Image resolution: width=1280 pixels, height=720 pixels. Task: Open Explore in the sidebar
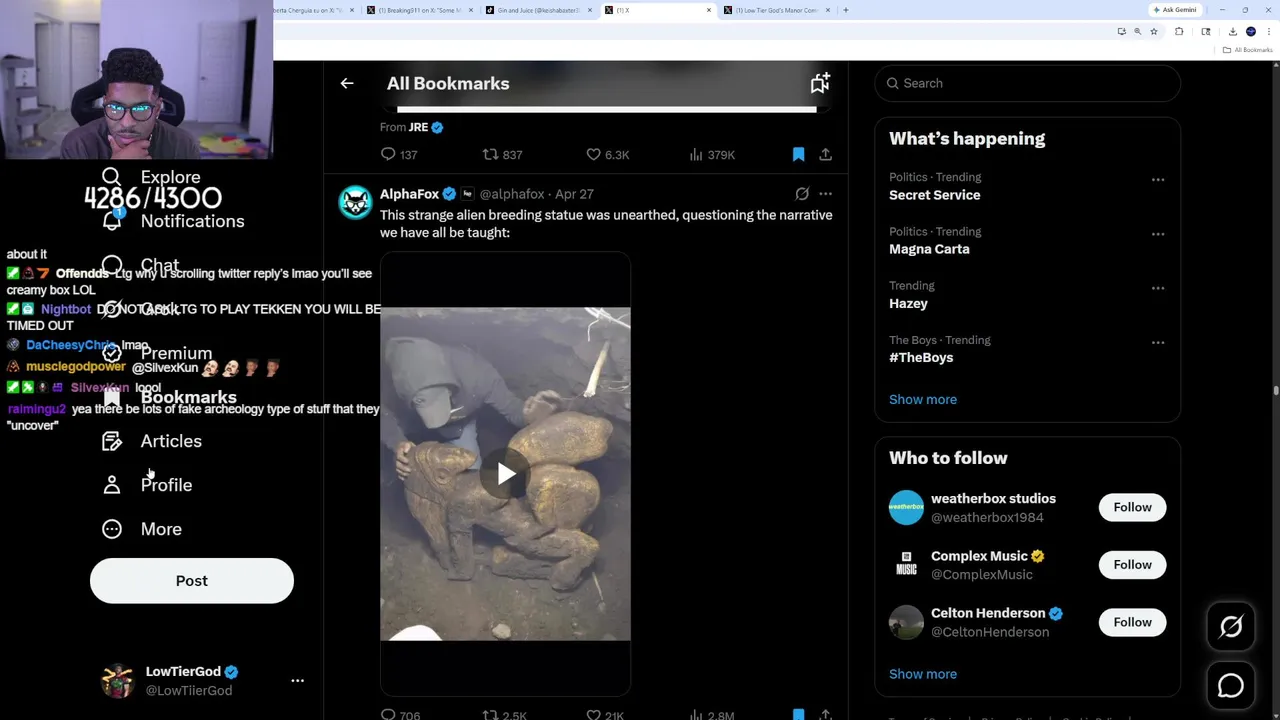[x=152, y=177]
